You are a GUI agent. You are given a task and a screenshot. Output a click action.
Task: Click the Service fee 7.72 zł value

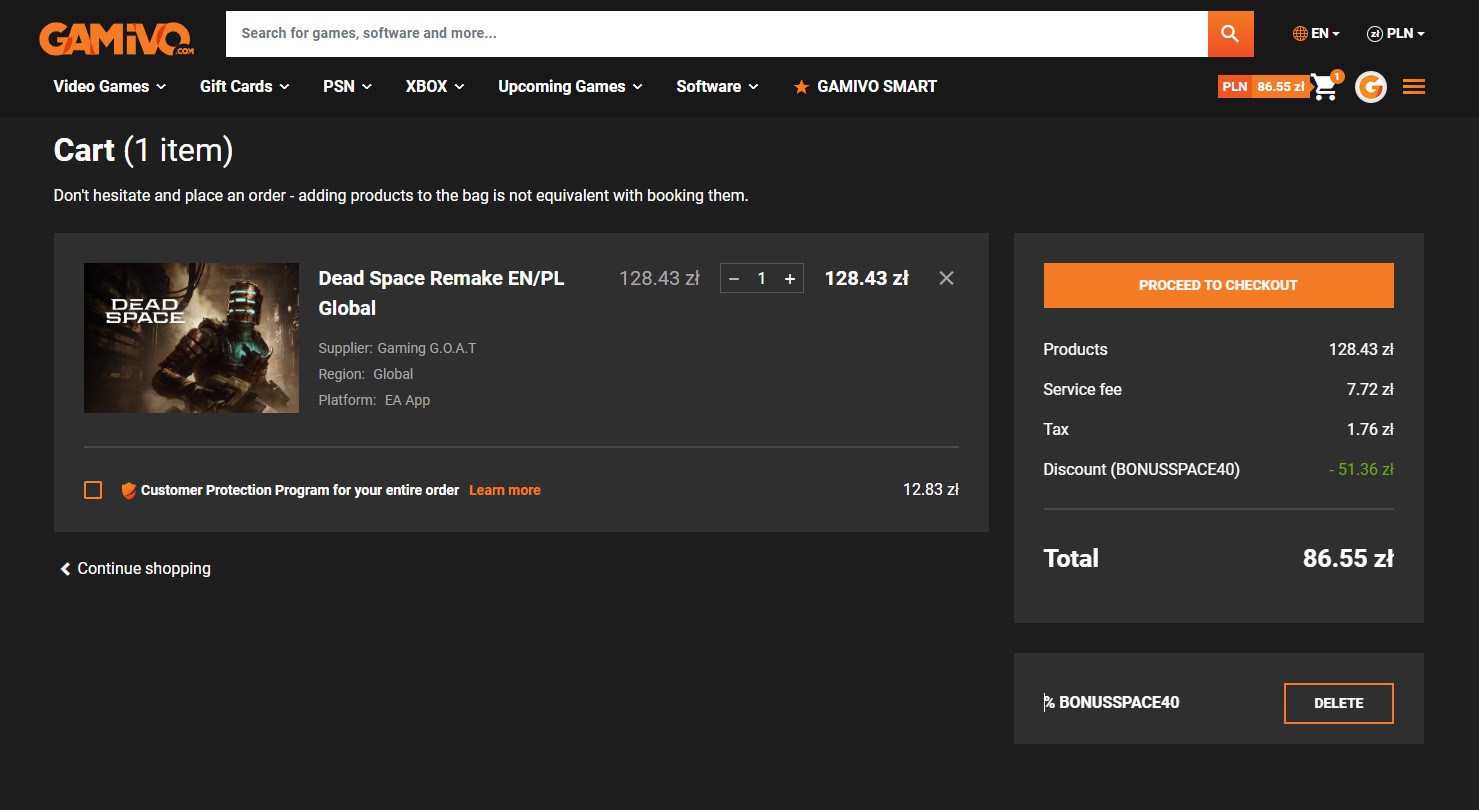tap(1370, 389)
